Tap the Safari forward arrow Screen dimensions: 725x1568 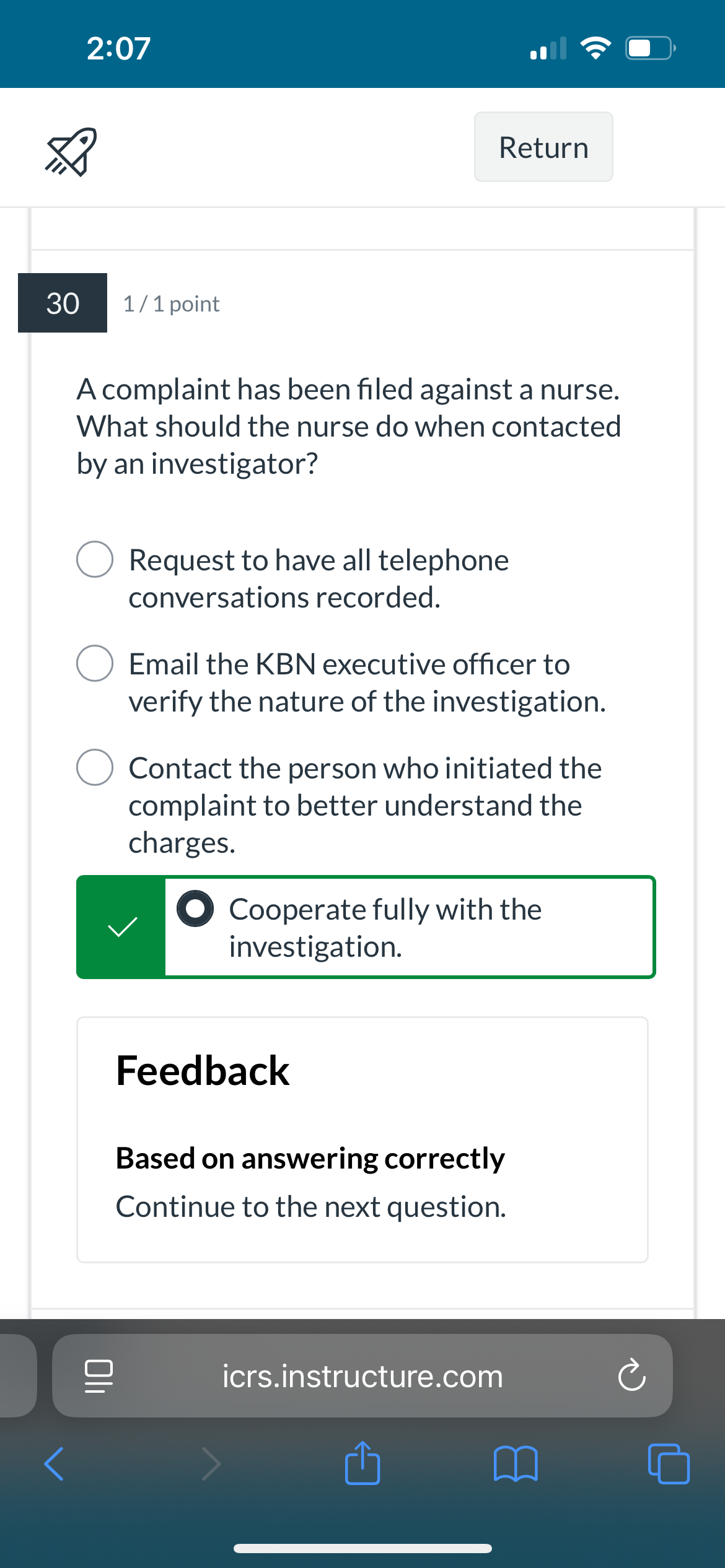tap(211, 1464)
